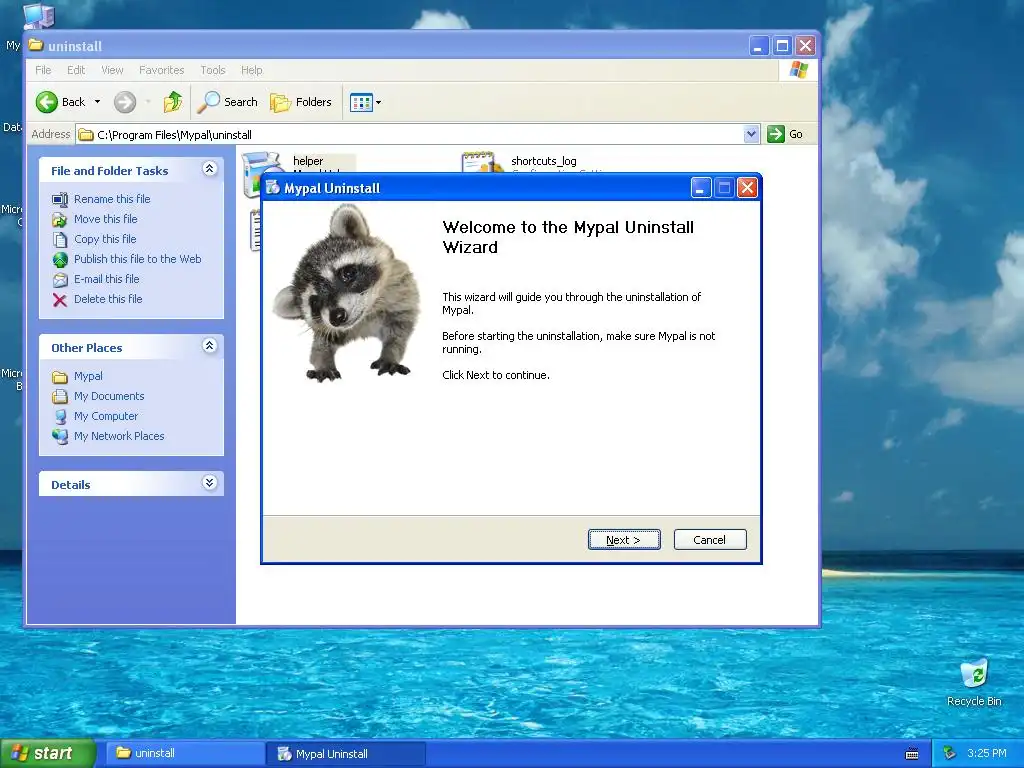Maximize the uninstall Explorer window
1024x768 pixels.
[782, 46]
